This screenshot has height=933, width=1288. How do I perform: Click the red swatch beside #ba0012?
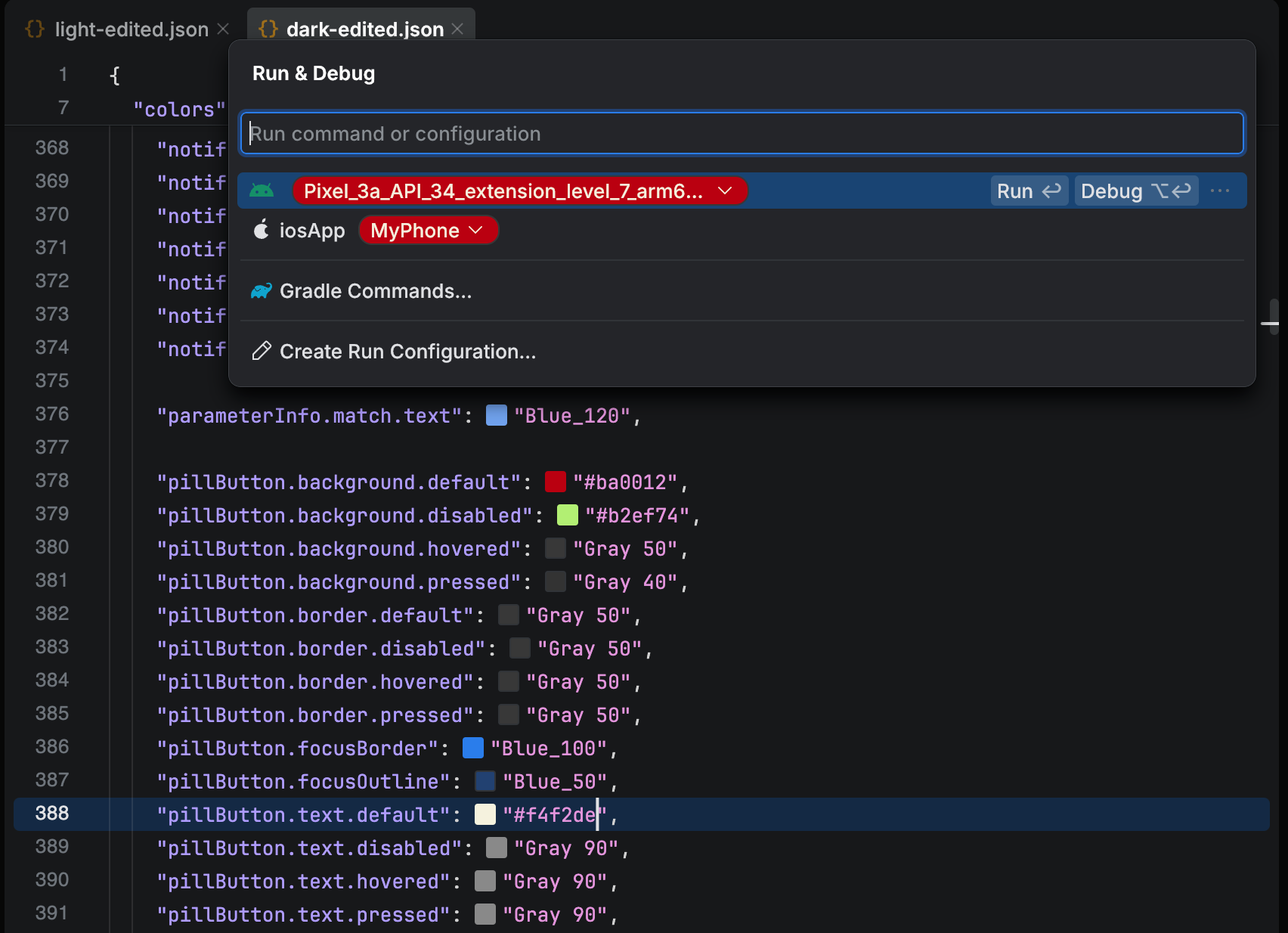[x=556, y=481]
